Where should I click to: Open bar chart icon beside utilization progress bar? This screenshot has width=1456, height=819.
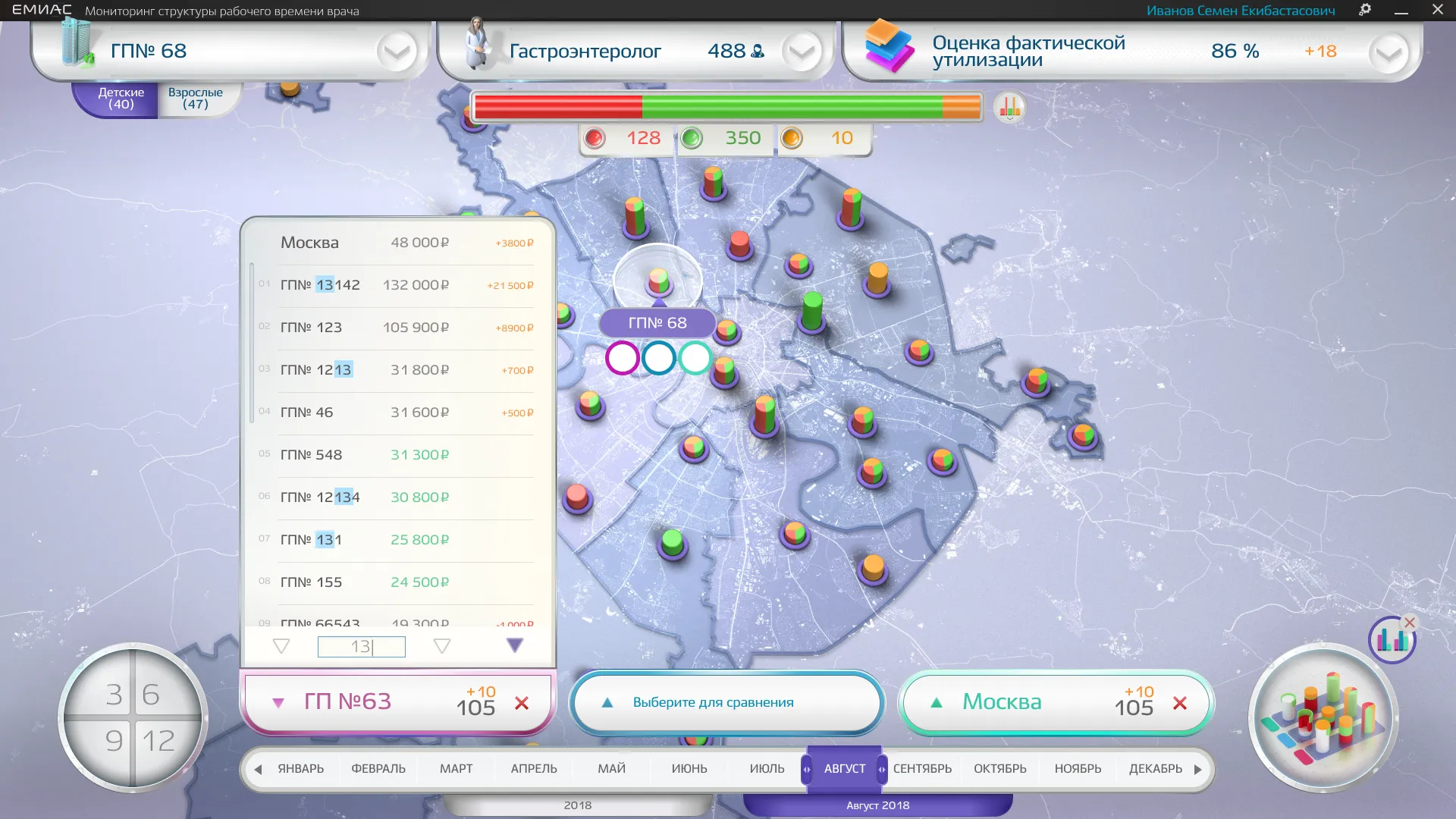[x=1009, y=108]
